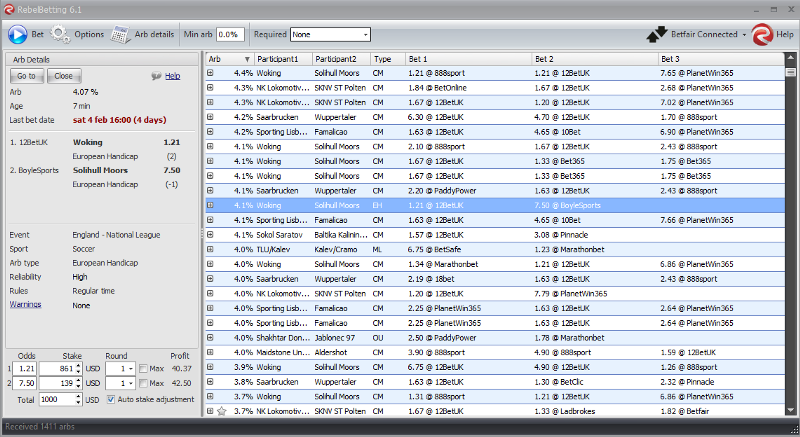
Task: Select the 1.82 @ Betfair cell
Action: tap(685, 411)
